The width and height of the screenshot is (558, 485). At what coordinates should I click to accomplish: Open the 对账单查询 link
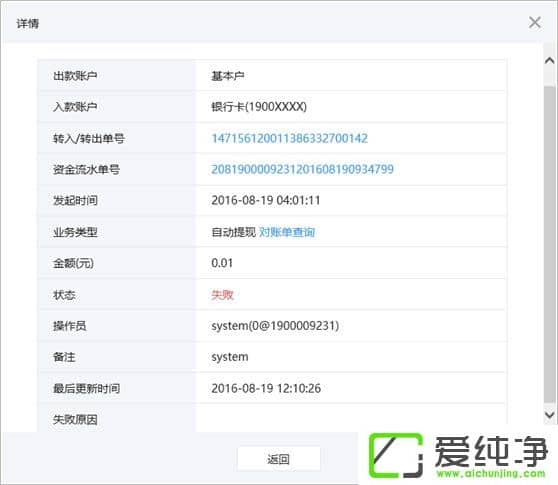coord(287,232)
